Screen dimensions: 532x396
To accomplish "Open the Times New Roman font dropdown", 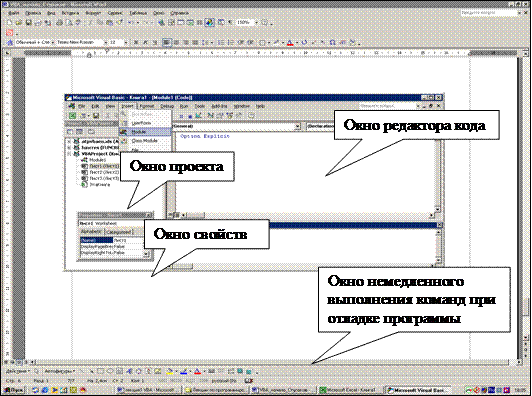I will pyautogui.click(x=106, y=42).
